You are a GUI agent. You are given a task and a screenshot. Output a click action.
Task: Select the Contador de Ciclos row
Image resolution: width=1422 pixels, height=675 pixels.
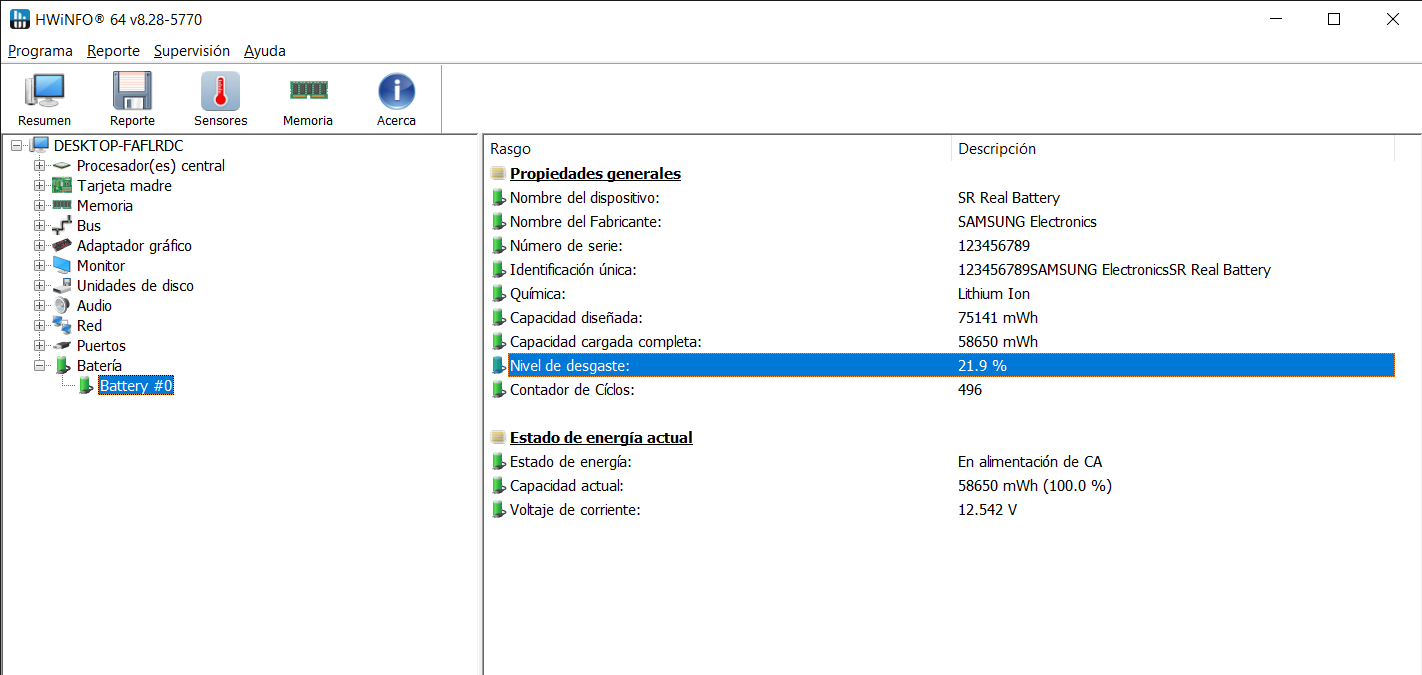[571, 390]
